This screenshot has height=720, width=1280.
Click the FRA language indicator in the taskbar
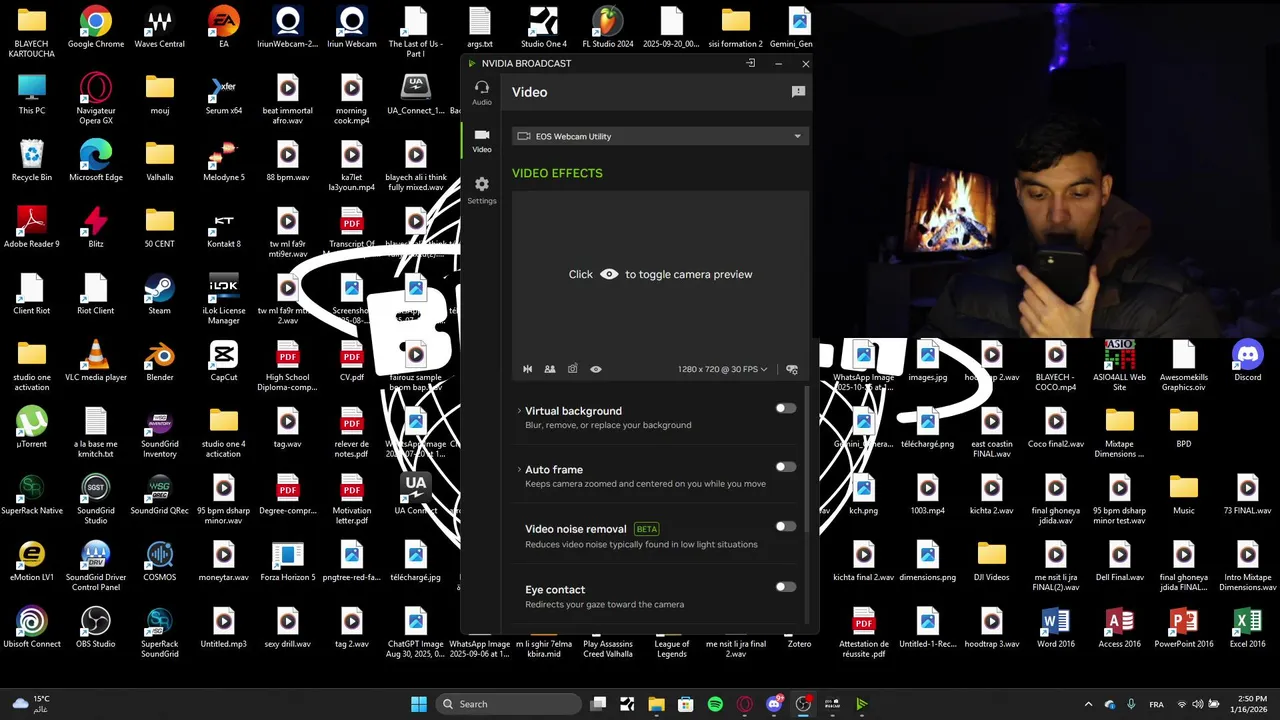point(1156,704)
